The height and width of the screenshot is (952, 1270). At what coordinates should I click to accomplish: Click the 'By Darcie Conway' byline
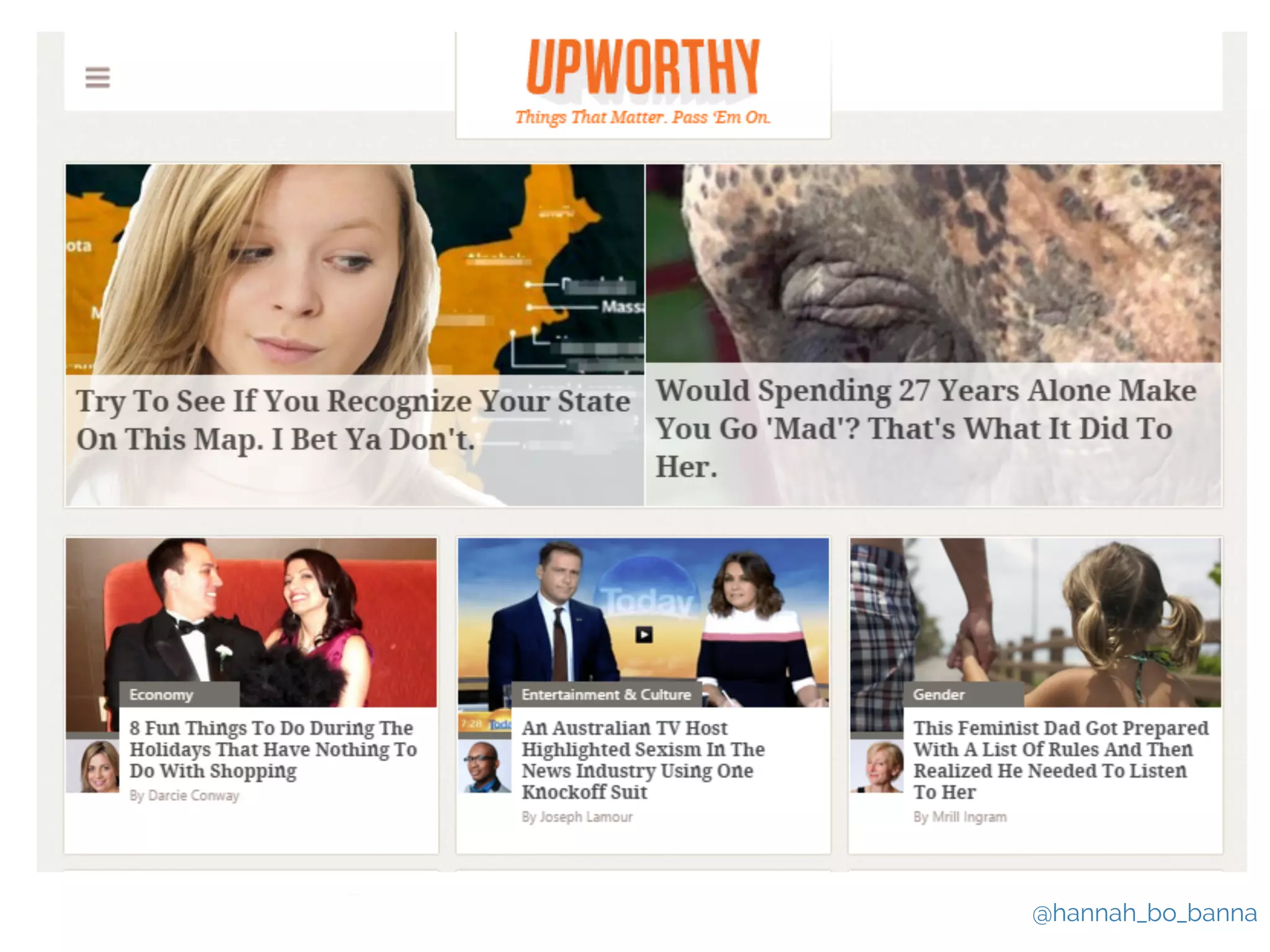click(x=184, y=795)
